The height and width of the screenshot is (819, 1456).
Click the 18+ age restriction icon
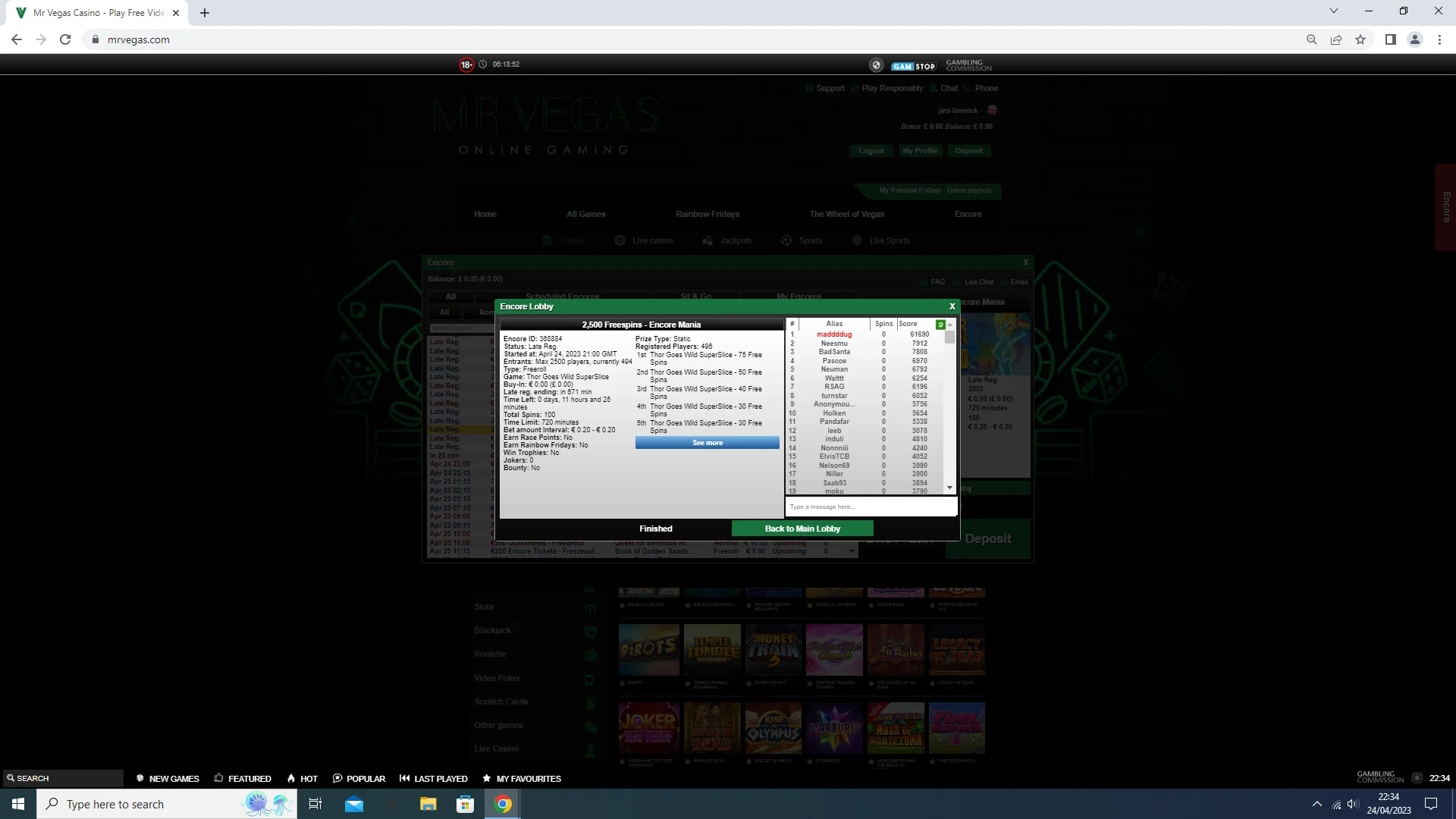466,65
